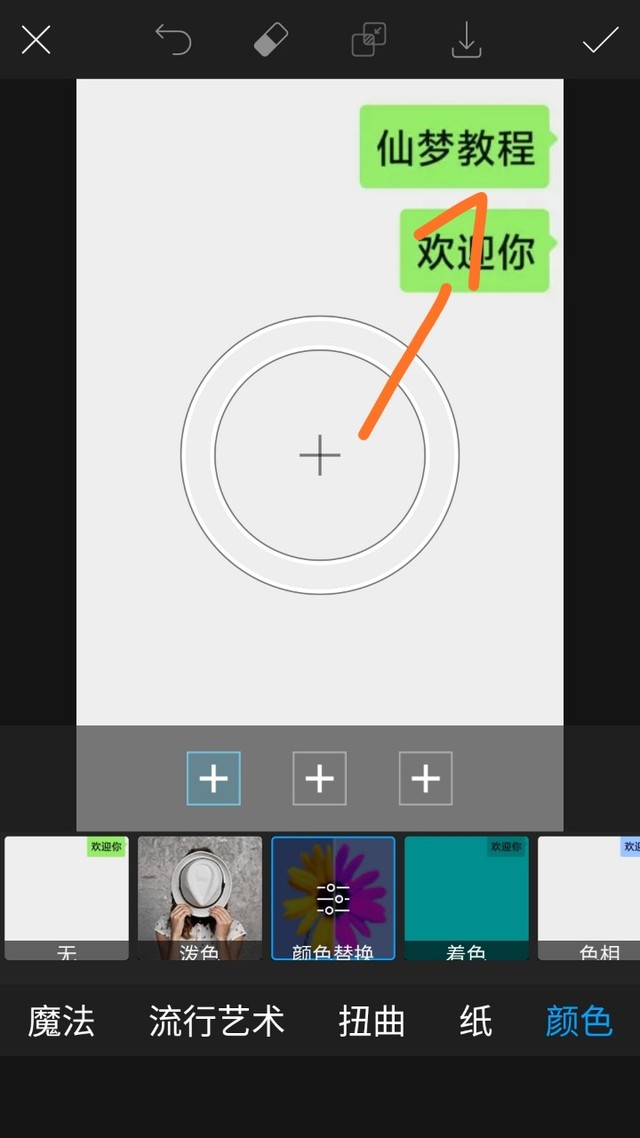Open the 流行艺术 category tab
This screenshot has height=1138, width=640.
pos(216,1021)
